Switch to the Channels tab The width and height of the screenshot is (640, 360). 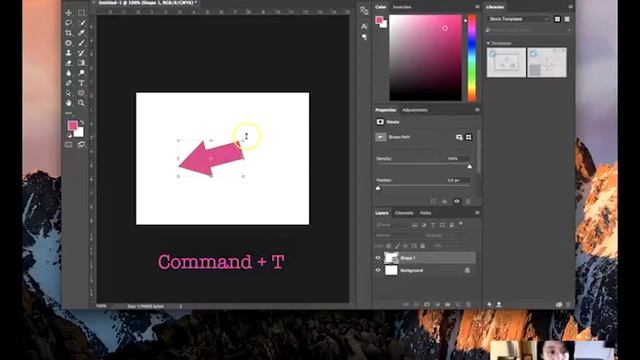tap(404, 213)
